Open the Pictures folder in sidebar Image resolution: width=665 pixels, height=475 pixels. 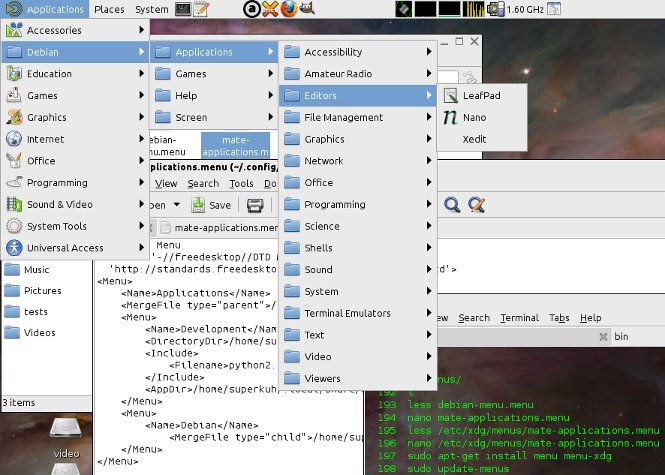click(x=33, y=291)
